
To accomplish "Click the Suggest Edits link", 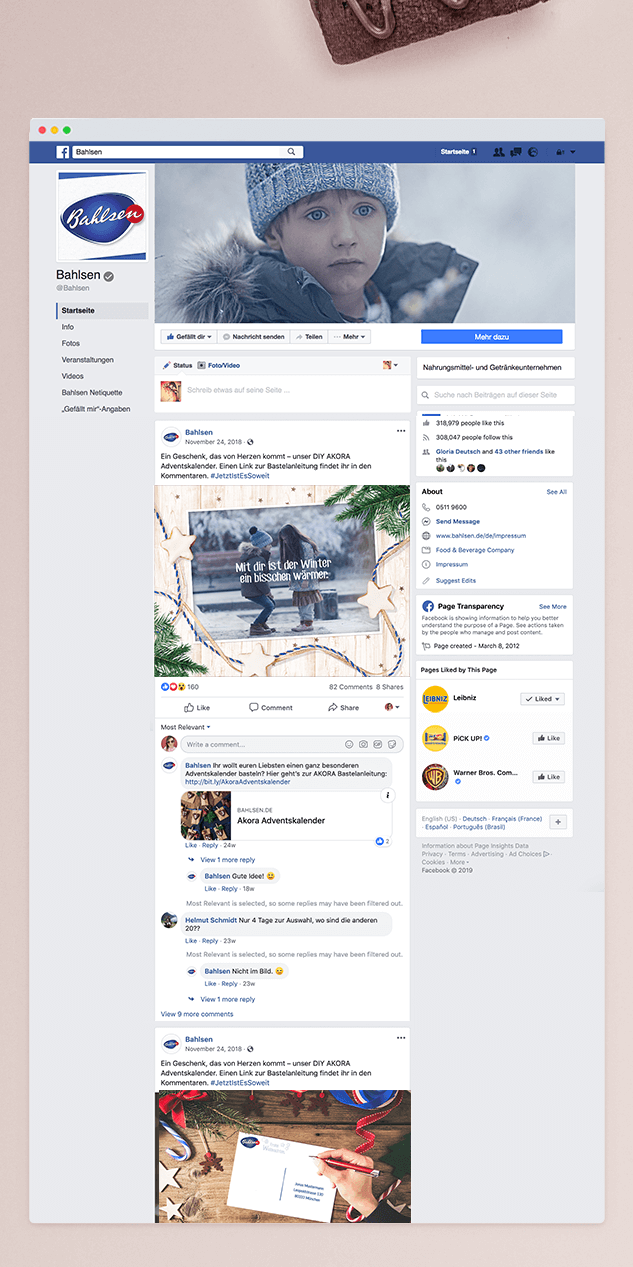I will click(x=457, y=580).
